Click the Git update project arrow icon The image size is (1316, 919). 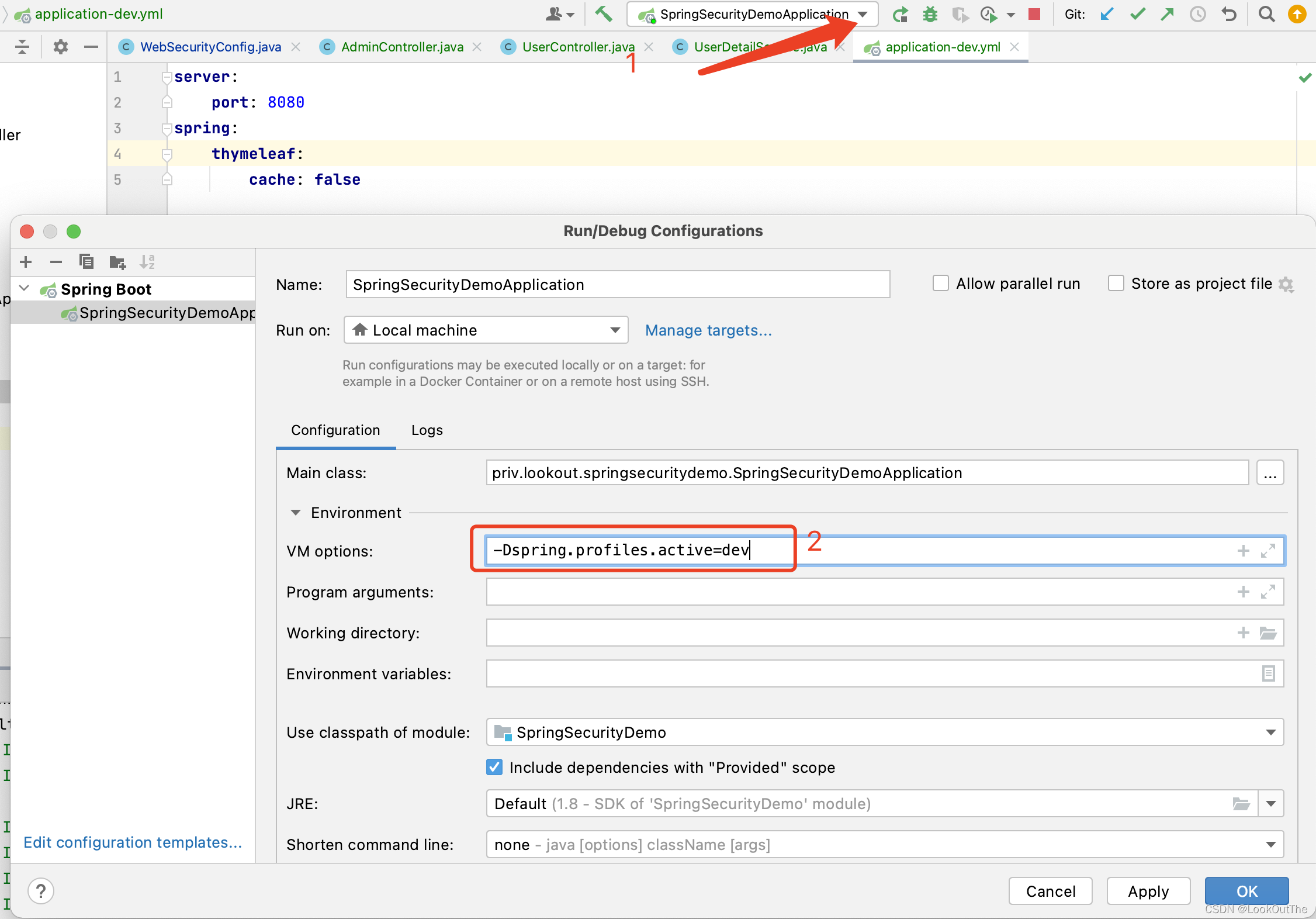click(x=1106, y=14)
